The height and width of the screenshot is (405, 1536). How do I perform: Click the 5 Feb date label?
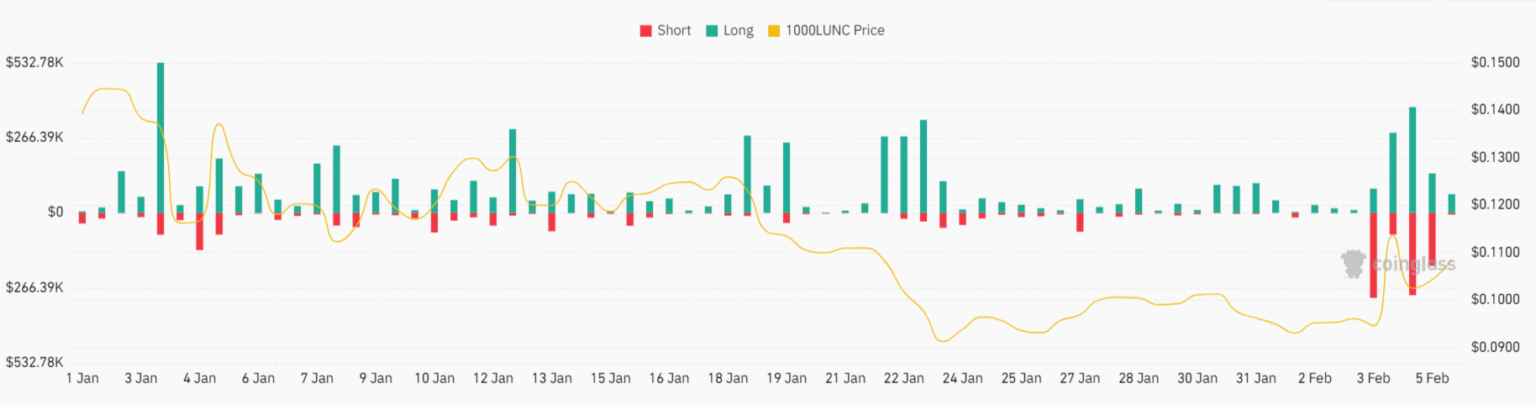click(1431, 379)
